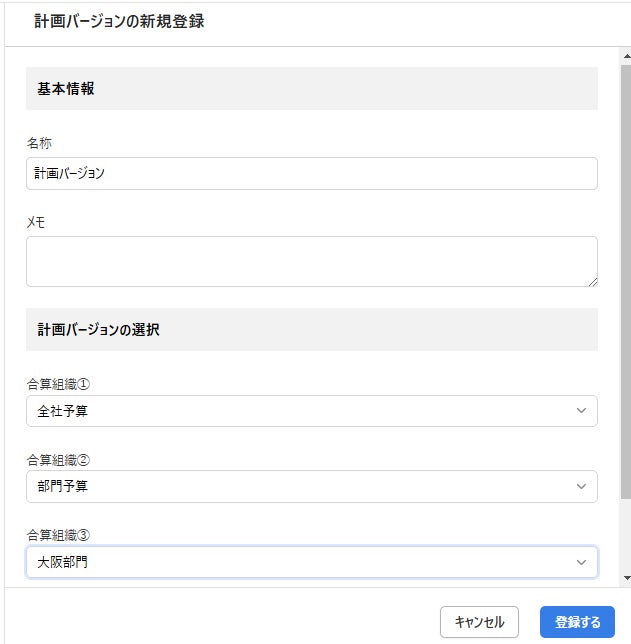Focus the メモ text area
Screen dimensions: 631x644
tap(311, 261)
